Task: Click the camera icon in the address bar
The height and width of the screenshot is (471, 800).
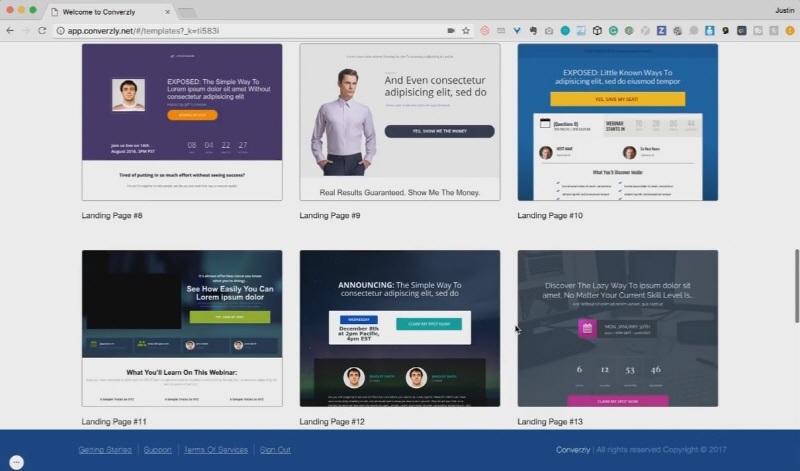Action: point(451,31)
